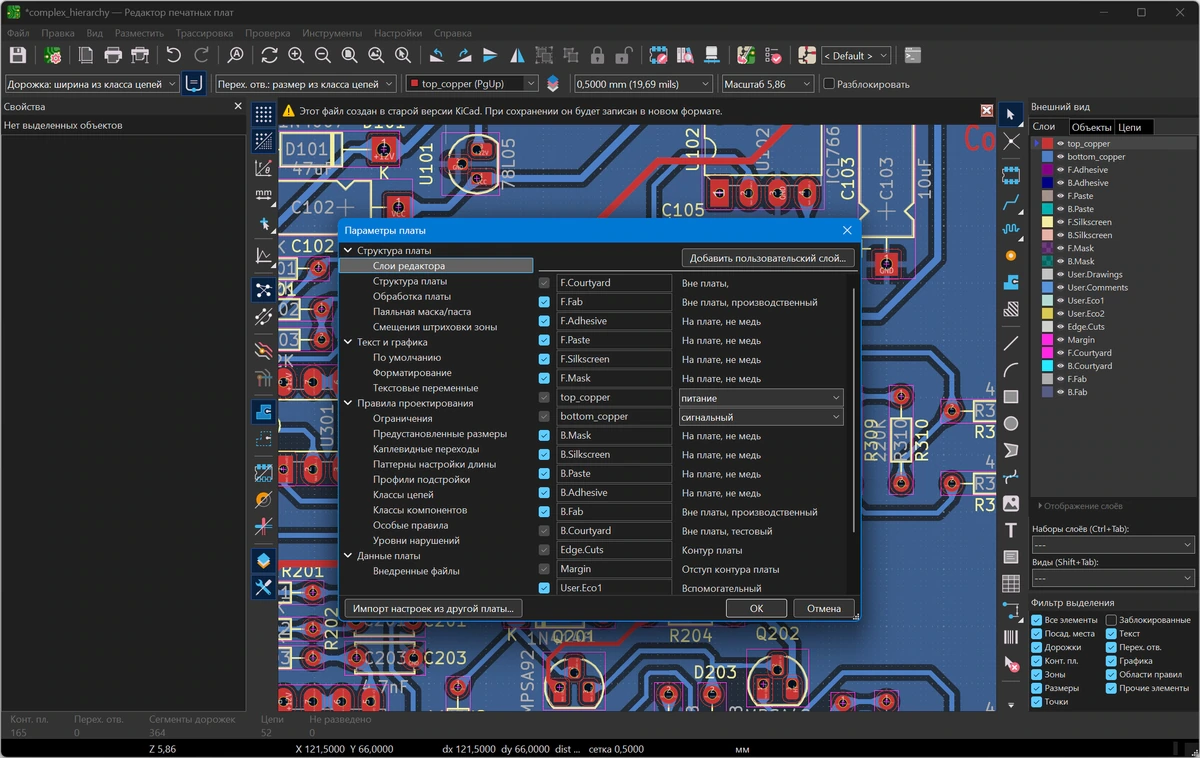The image size is (1200, 758).
Task: Select the Draw arc tool
Action: (1011, 370)
